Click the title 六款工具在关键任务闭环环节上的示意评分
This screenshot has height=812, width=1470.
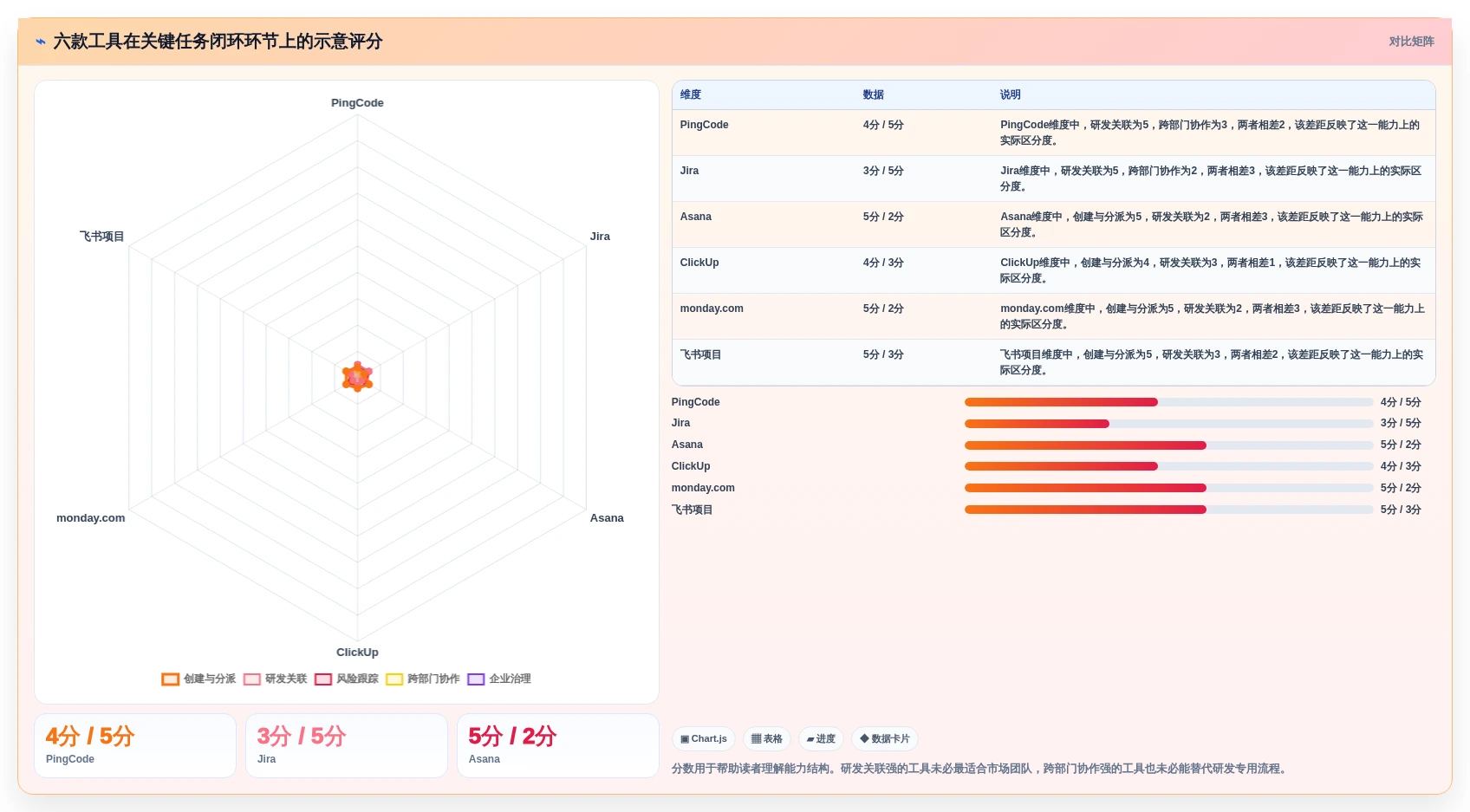[218, 42]
